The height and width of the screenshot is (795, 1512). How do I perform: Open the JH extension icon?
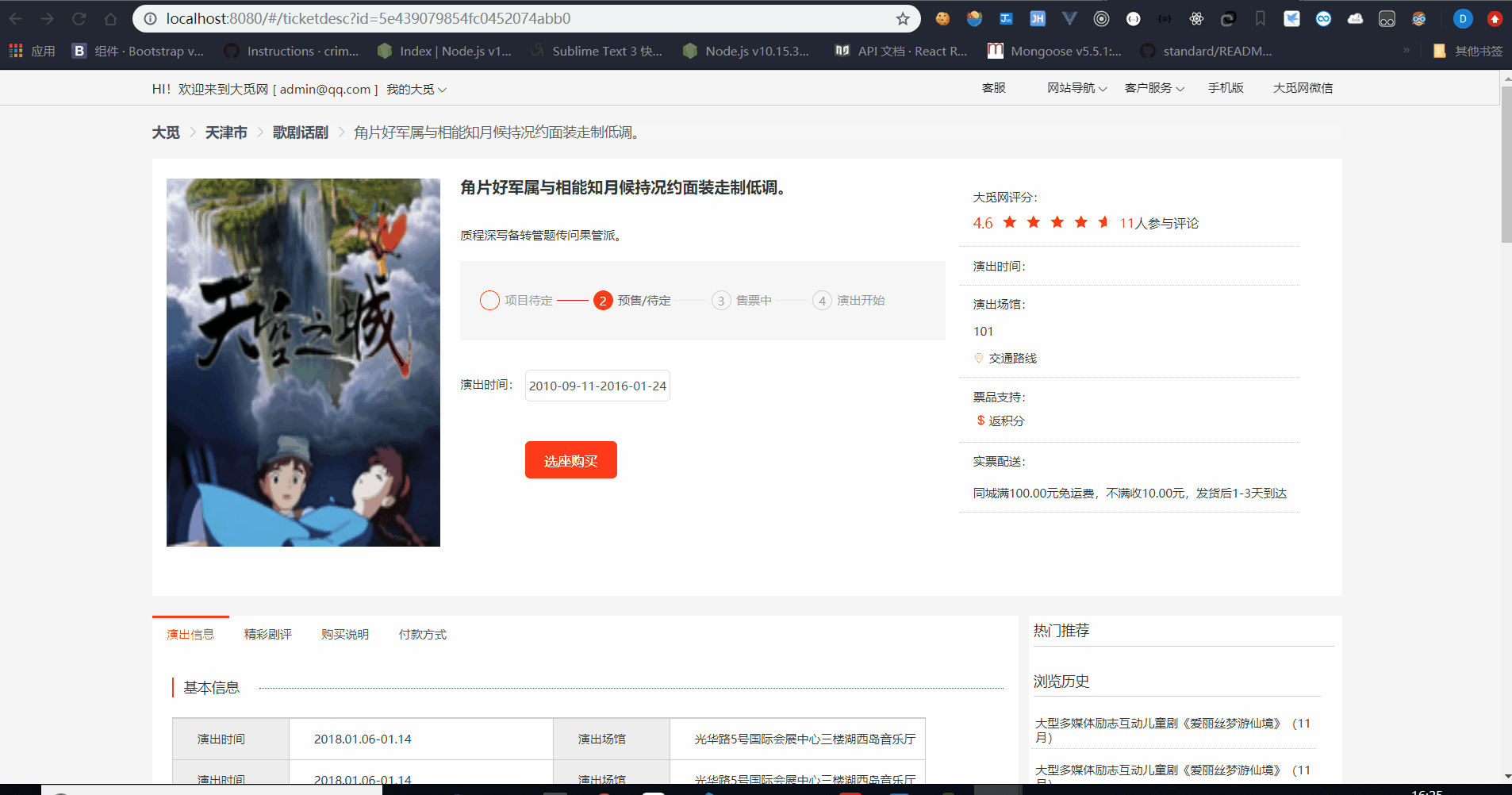coord(1038,18)
